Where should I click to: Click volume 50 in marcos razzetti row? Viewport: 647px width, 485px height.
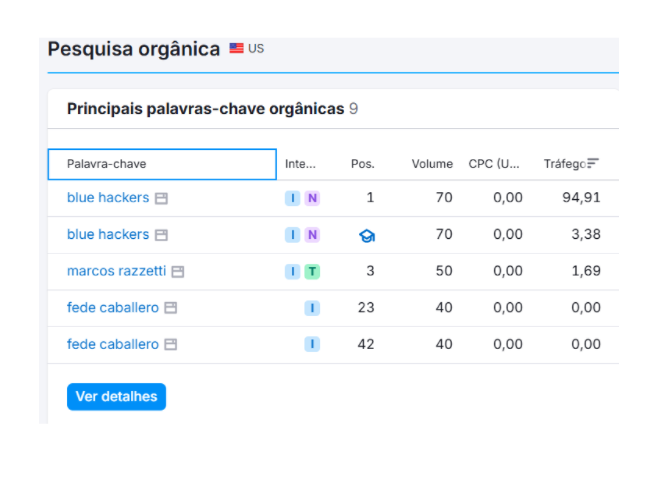tap(444, 271)
